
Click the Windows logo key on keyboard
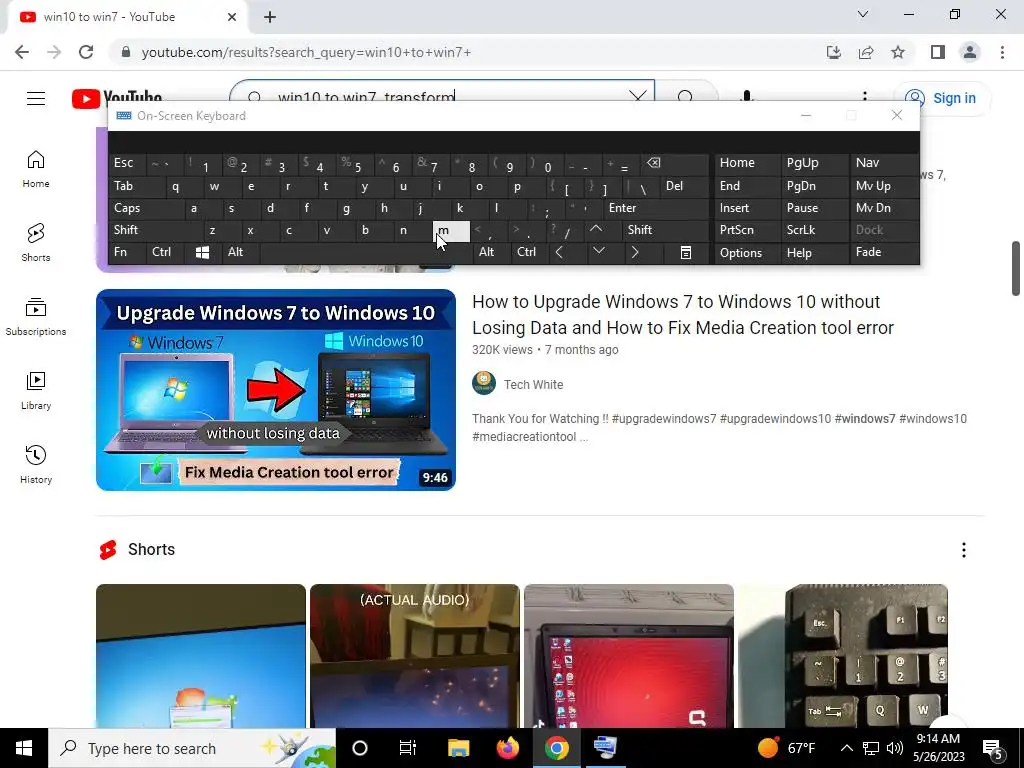[x=202, y=252]
